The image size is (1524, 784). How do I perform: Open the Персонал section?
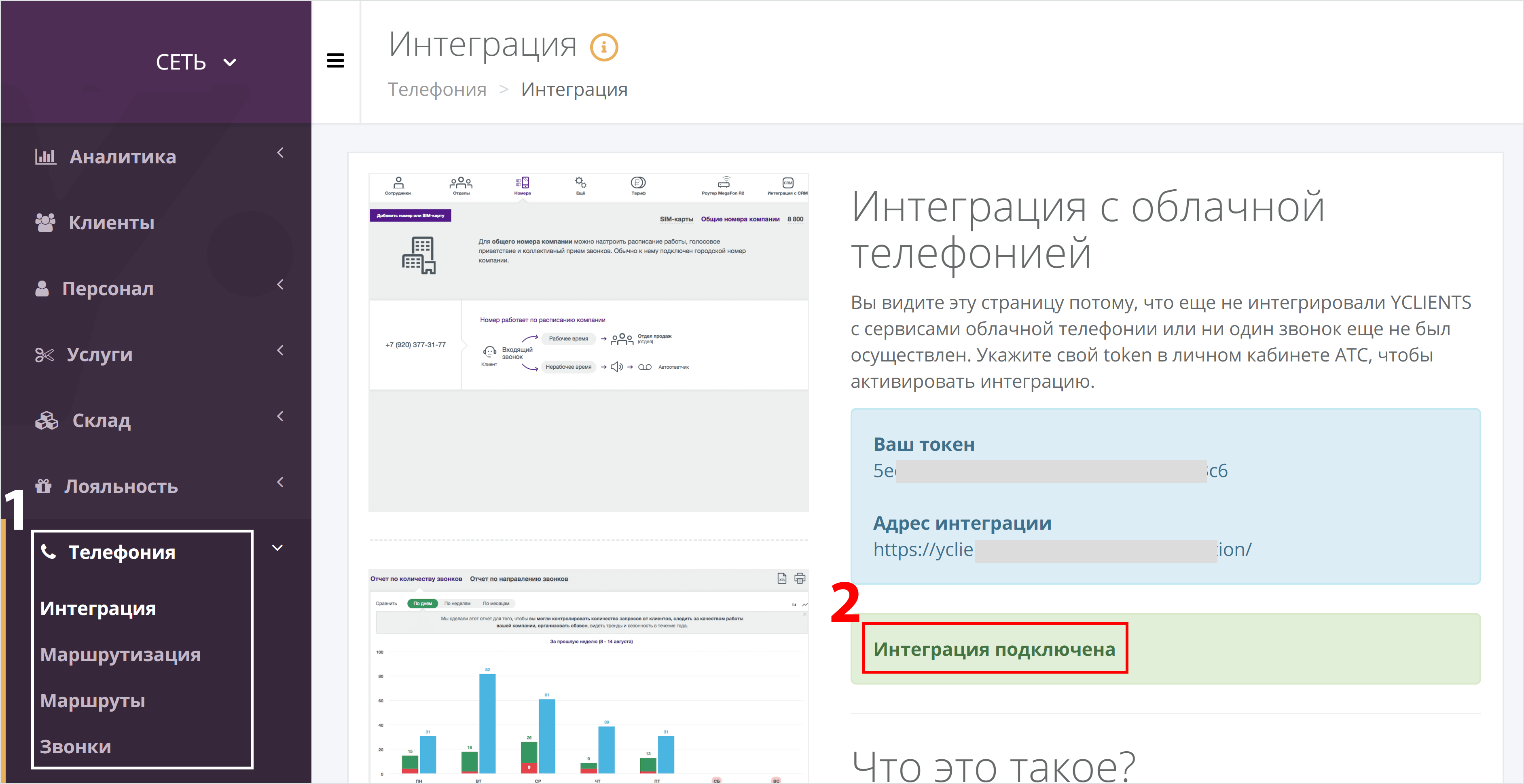108,289
